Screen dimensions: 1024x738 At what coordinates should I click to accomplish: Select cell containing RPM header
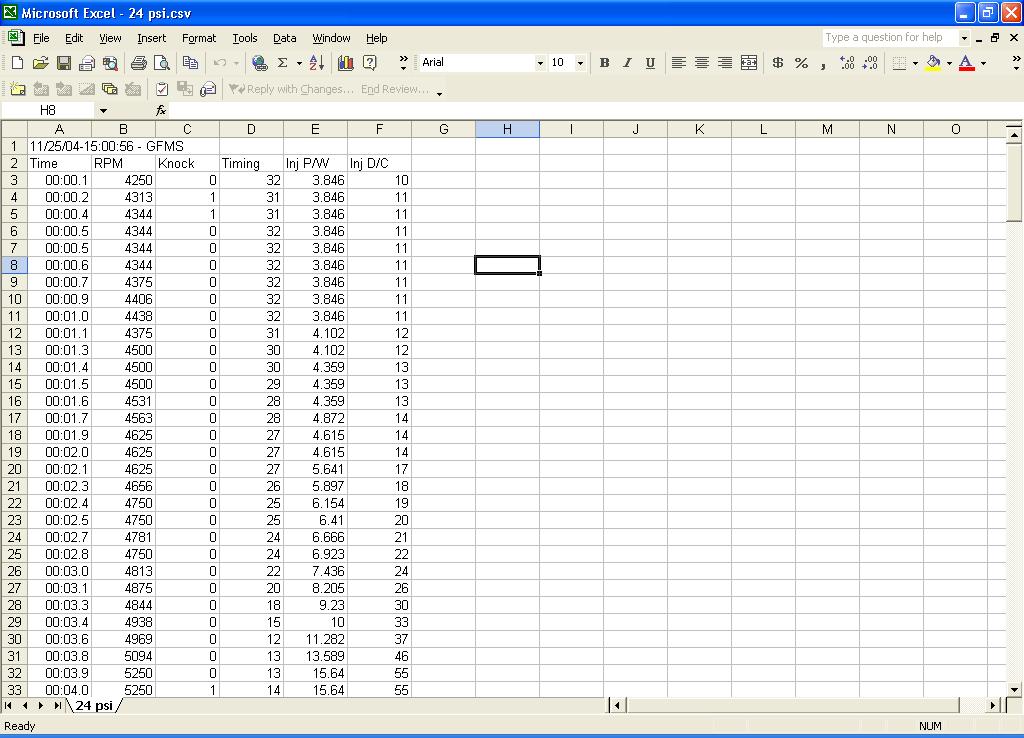click(x=123, y=163)
